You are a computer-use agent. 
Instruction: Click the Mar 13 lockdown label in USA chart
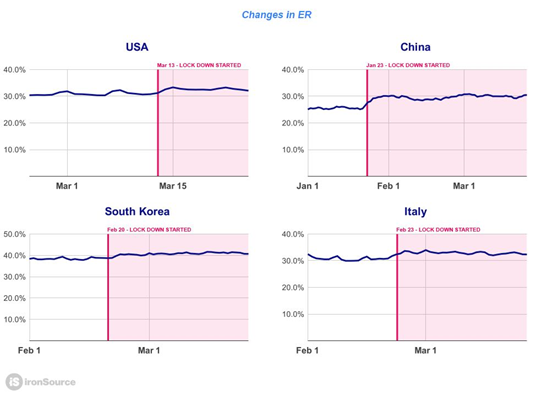(x=199, y=65)
